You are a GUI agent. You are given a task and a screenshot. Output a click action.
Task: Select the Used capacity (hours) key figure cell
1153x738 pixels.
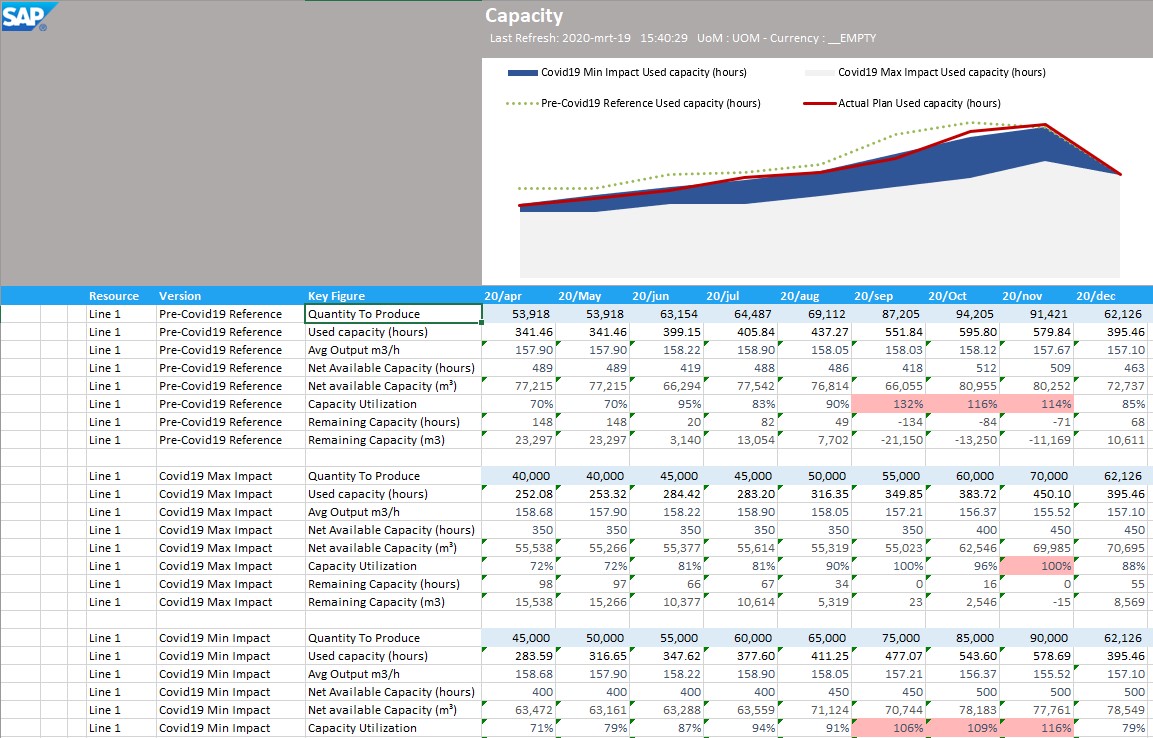pos(367,331)
